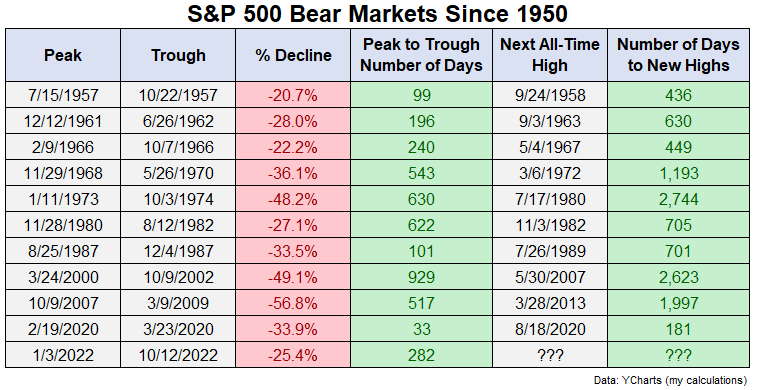Select the ??? Next All-Time High cell
Screen dimensions: 757x390
coord(550,355)
